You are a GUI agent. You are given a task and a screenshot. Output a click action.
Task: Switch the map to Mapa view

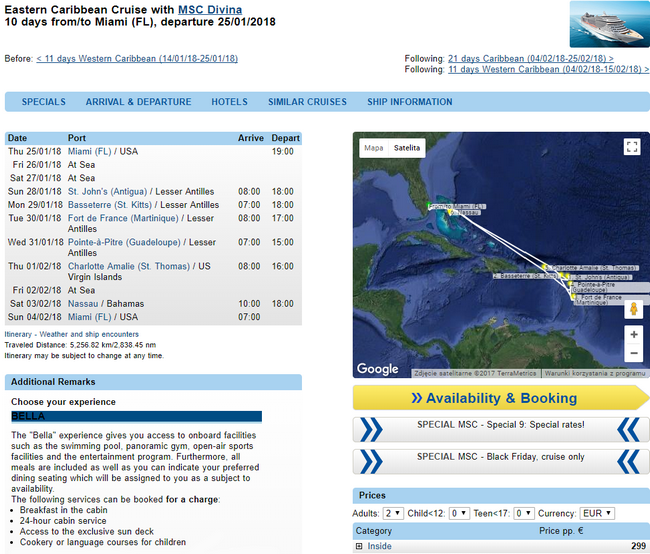tap(374, 148)
